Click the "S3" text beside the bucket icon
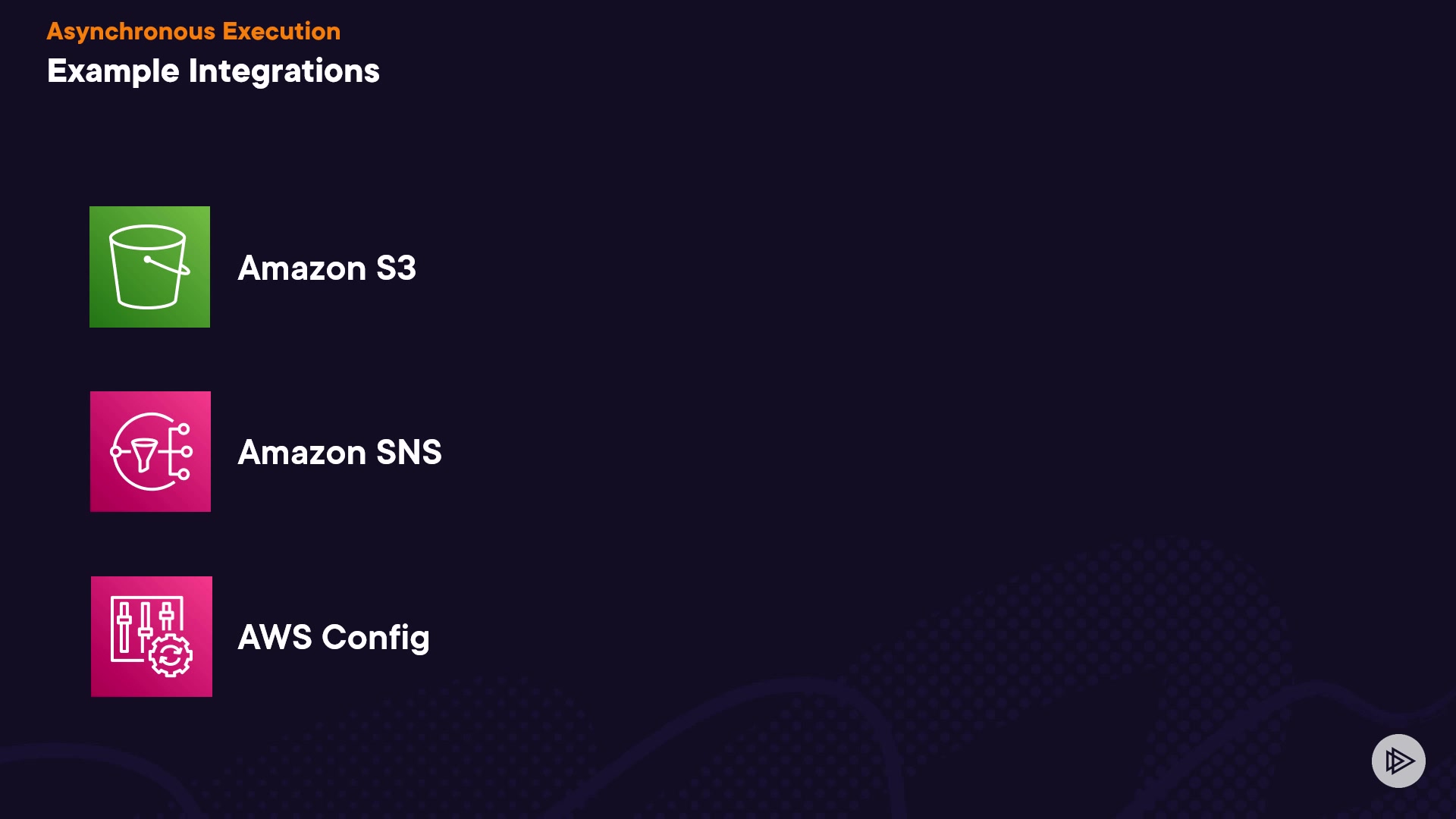This screenshot has height=819, width=1456. pos(396,268)
